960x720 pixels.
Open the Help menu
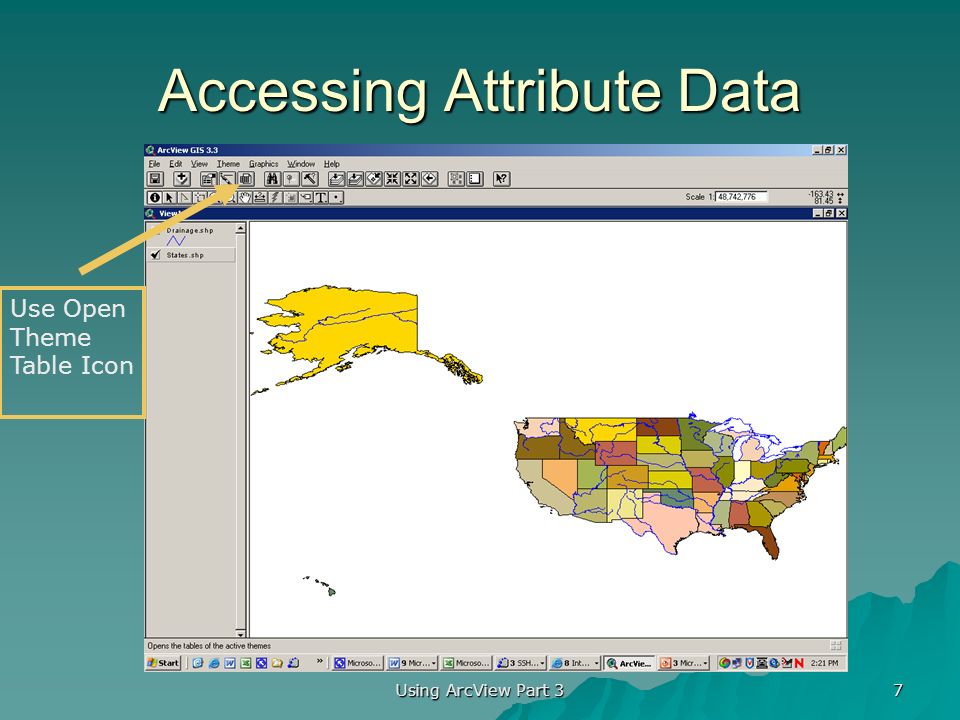[331, 163]
